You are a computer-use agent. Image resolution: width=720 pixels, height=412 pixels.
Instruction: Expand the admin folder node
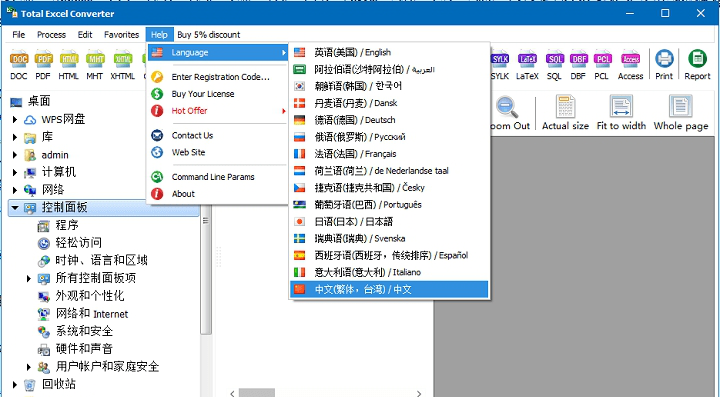pyautogui.click(x=15, y=155)
